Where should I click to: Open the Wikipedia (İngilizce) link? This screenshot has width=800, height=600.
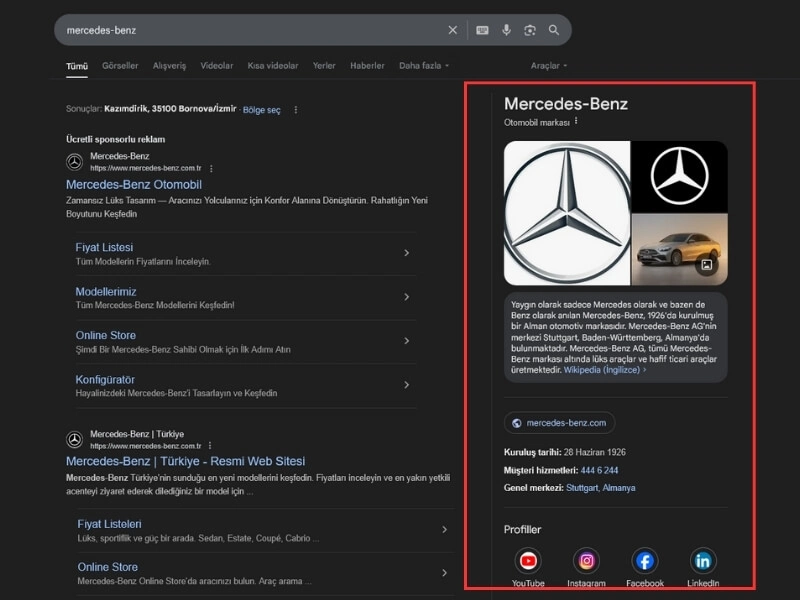pyautogui.click(x=604, y=369)
